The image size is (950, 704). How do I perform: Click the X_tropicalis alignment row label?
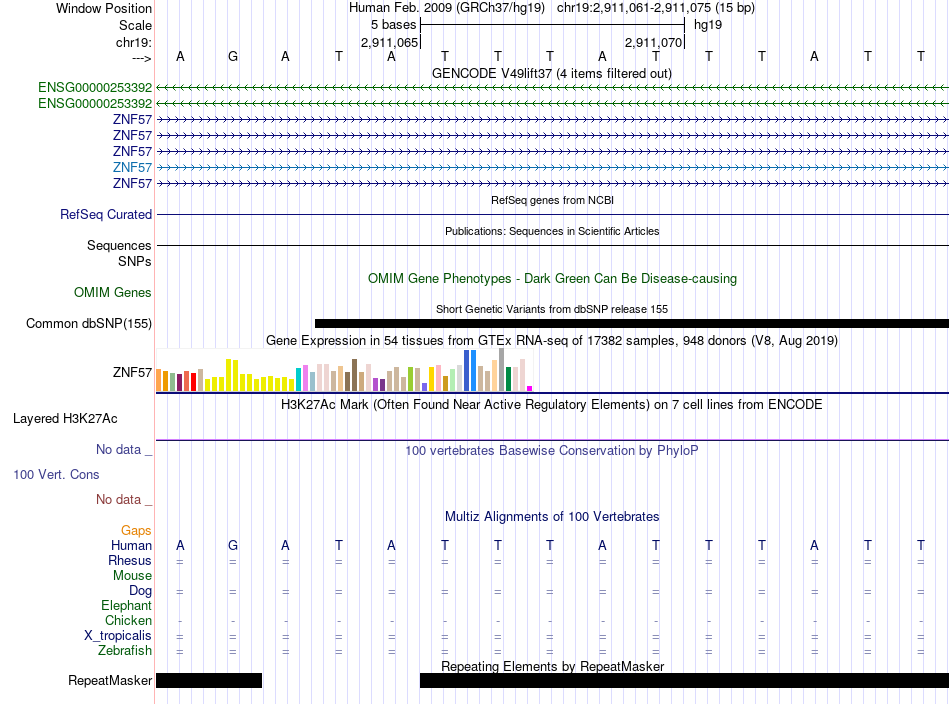tap(118, 636)
